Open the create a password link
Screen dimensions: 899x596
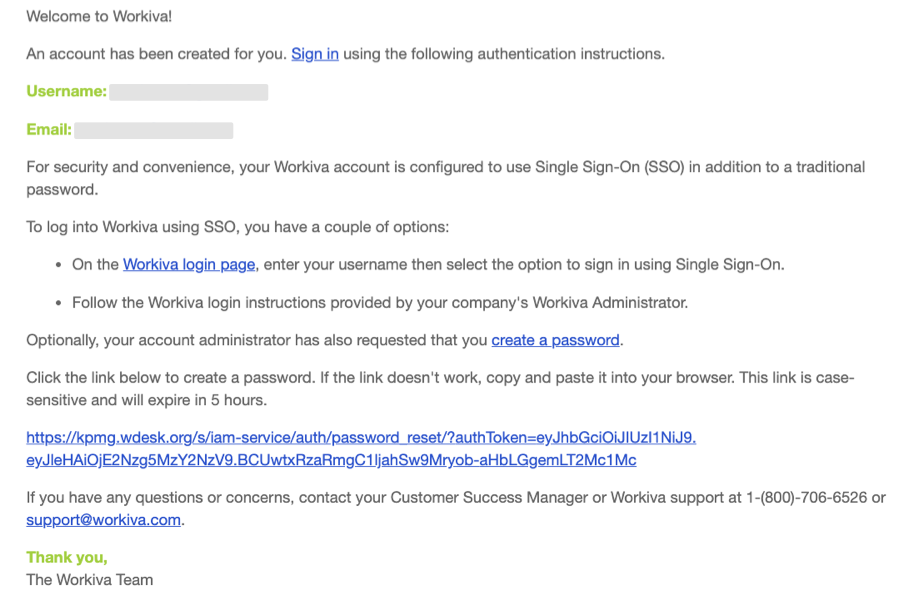click(x=555, y=340)
